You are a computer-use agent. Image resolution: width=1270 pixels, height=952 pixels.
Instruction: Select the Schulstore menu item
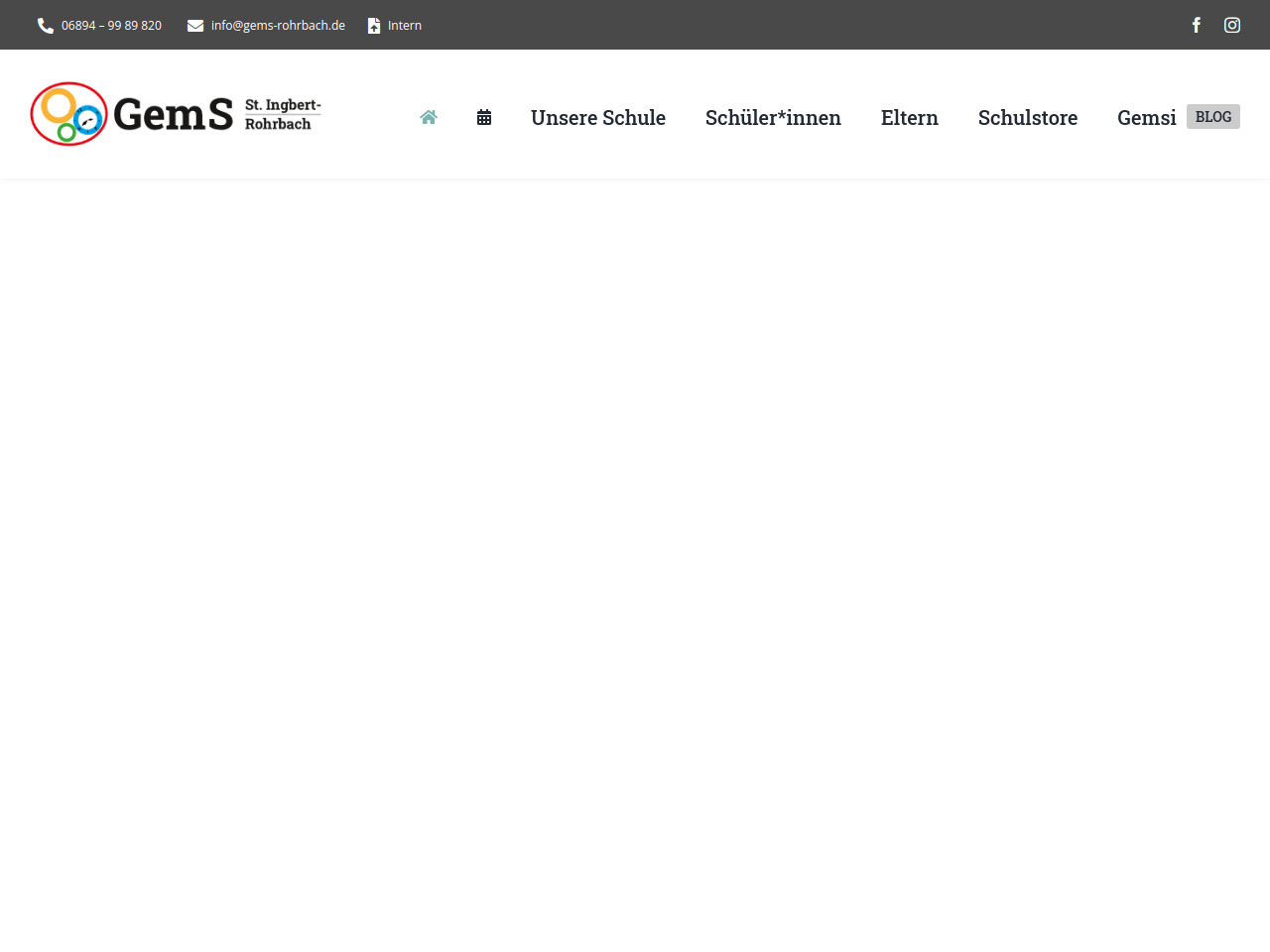[1027, 117]
